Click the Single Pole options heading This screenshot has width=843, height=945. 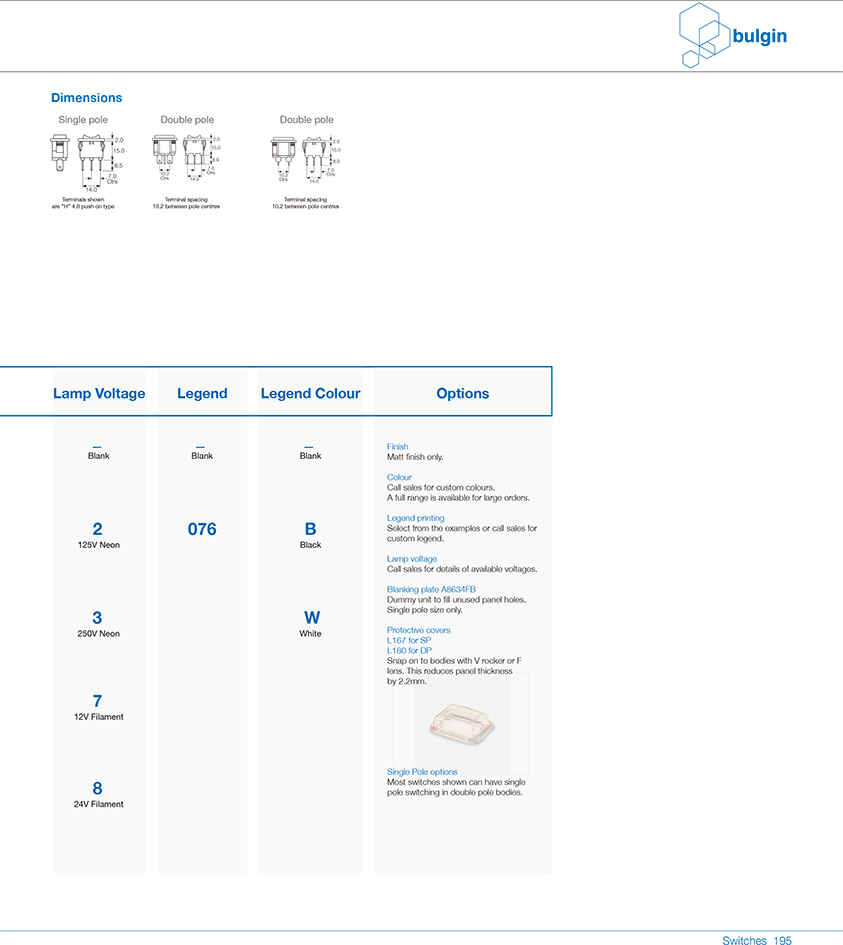click(x=422, y=772)
